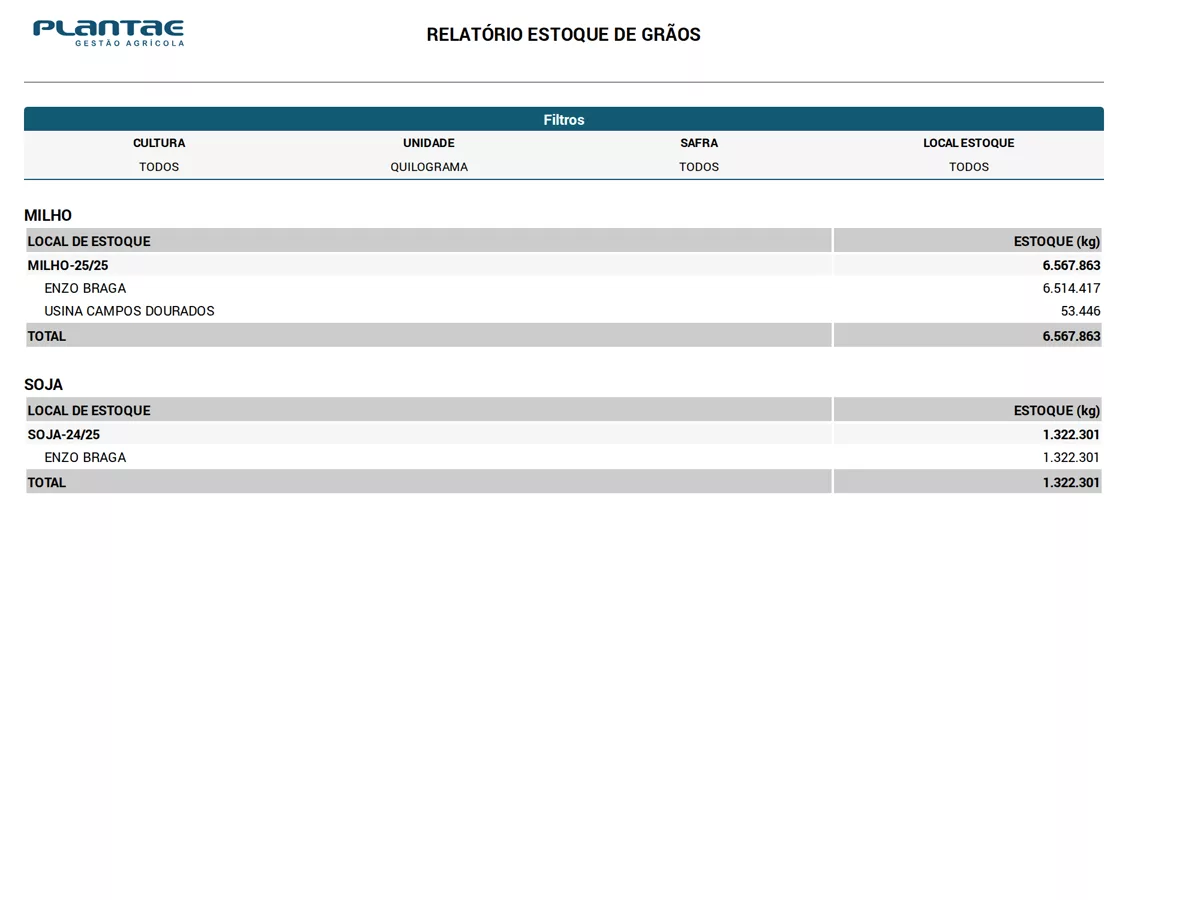The image size is (1200, 900).
Task: Click the SOJA-24/25 group row
Action: click(x=564, y=434)
